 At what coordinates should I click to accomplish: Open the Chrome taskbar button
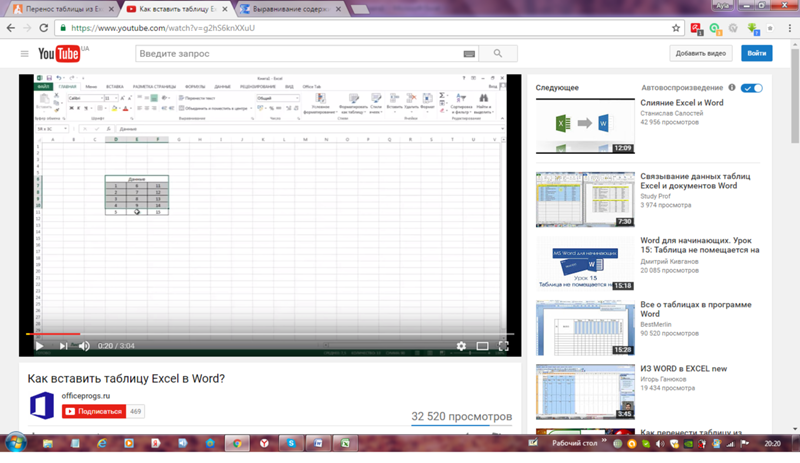click(237, 443)
